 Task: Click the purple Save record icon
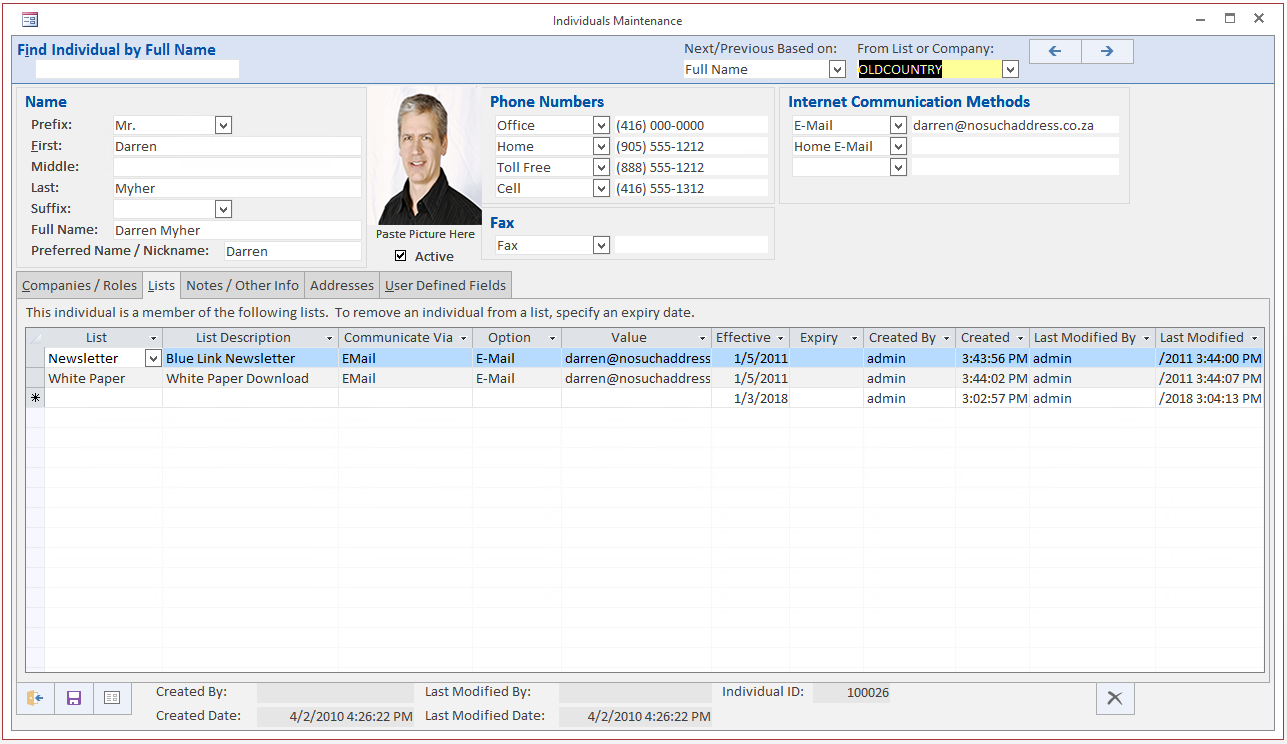(73, 698)
